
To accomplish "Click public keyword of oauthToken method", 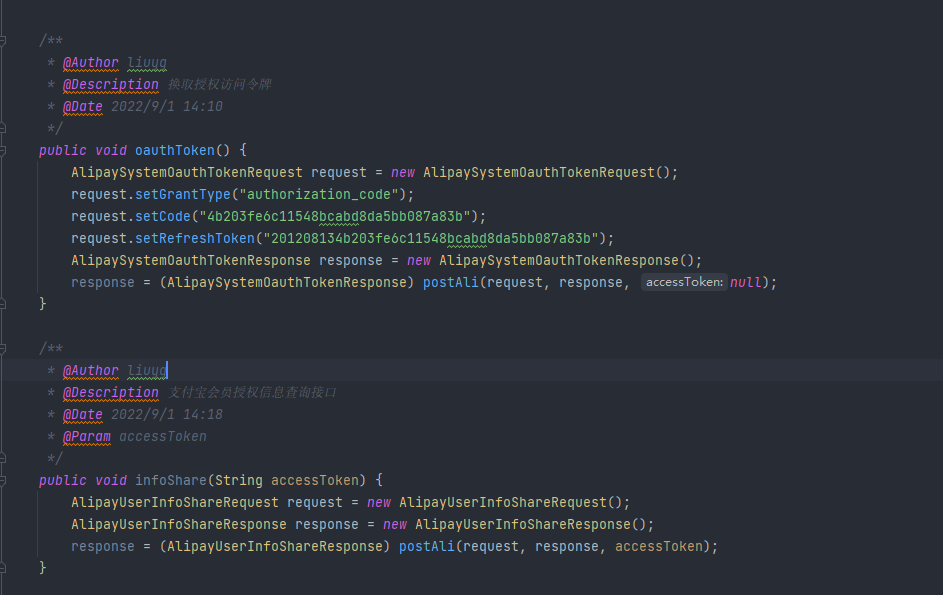I will click(x=63, y=150).
